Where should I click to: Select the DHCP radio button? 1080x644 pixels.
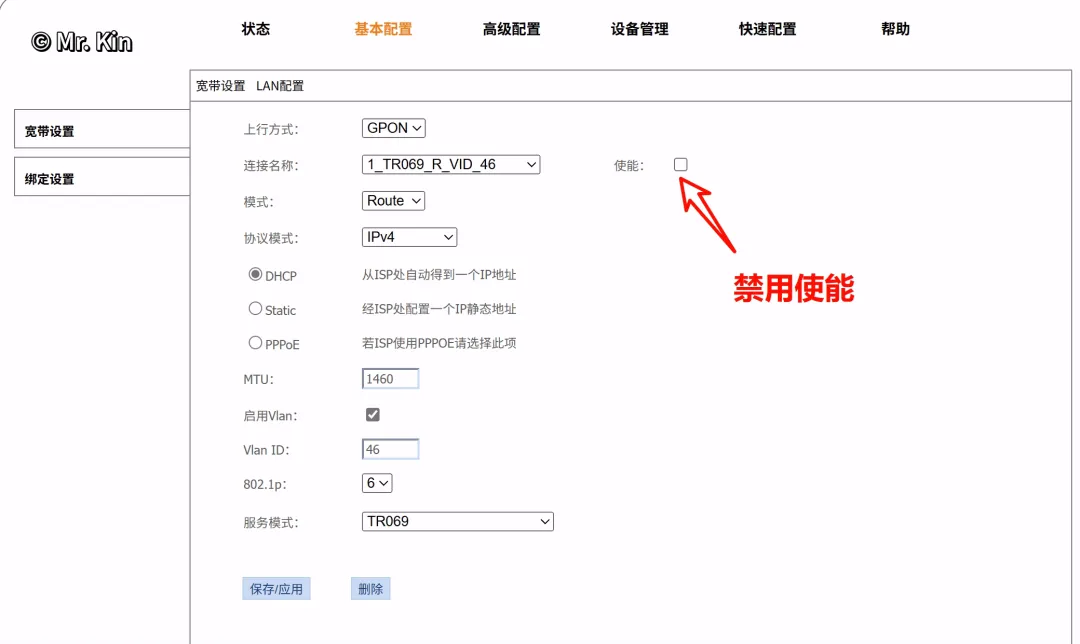[x=256, y=274]
